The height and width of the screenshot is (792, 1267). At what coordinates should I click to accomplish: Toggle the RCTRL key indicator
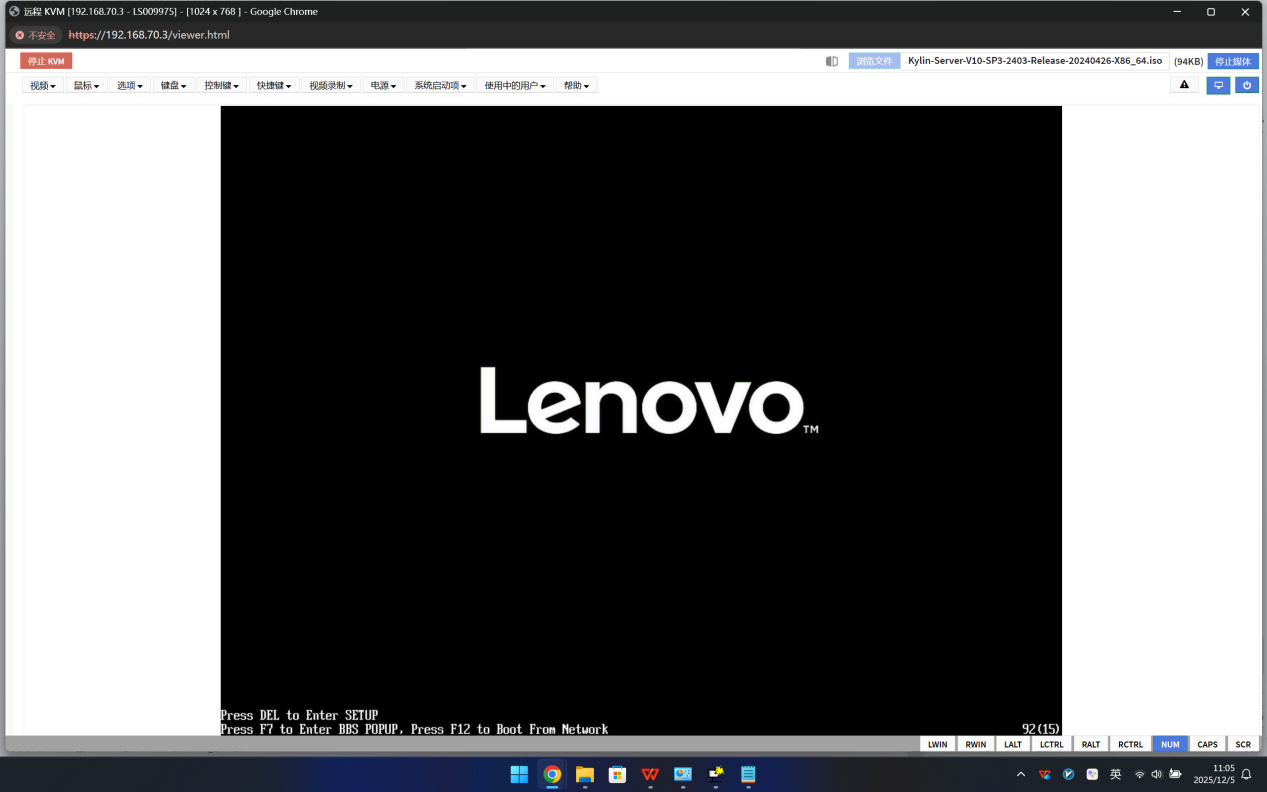pos(1131,744)
